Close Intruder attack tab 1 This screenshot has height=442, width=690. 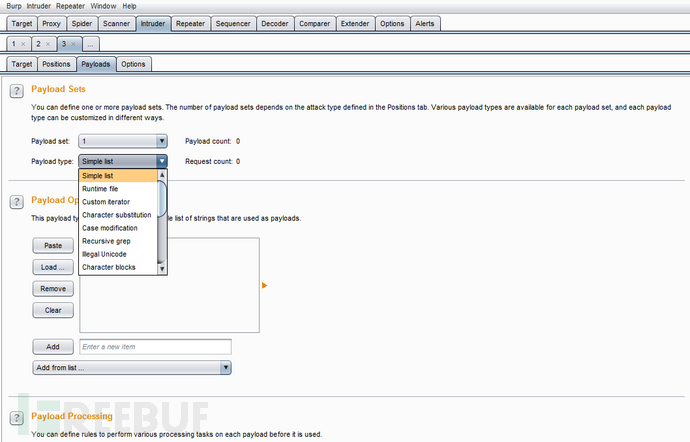pos(23,44)
